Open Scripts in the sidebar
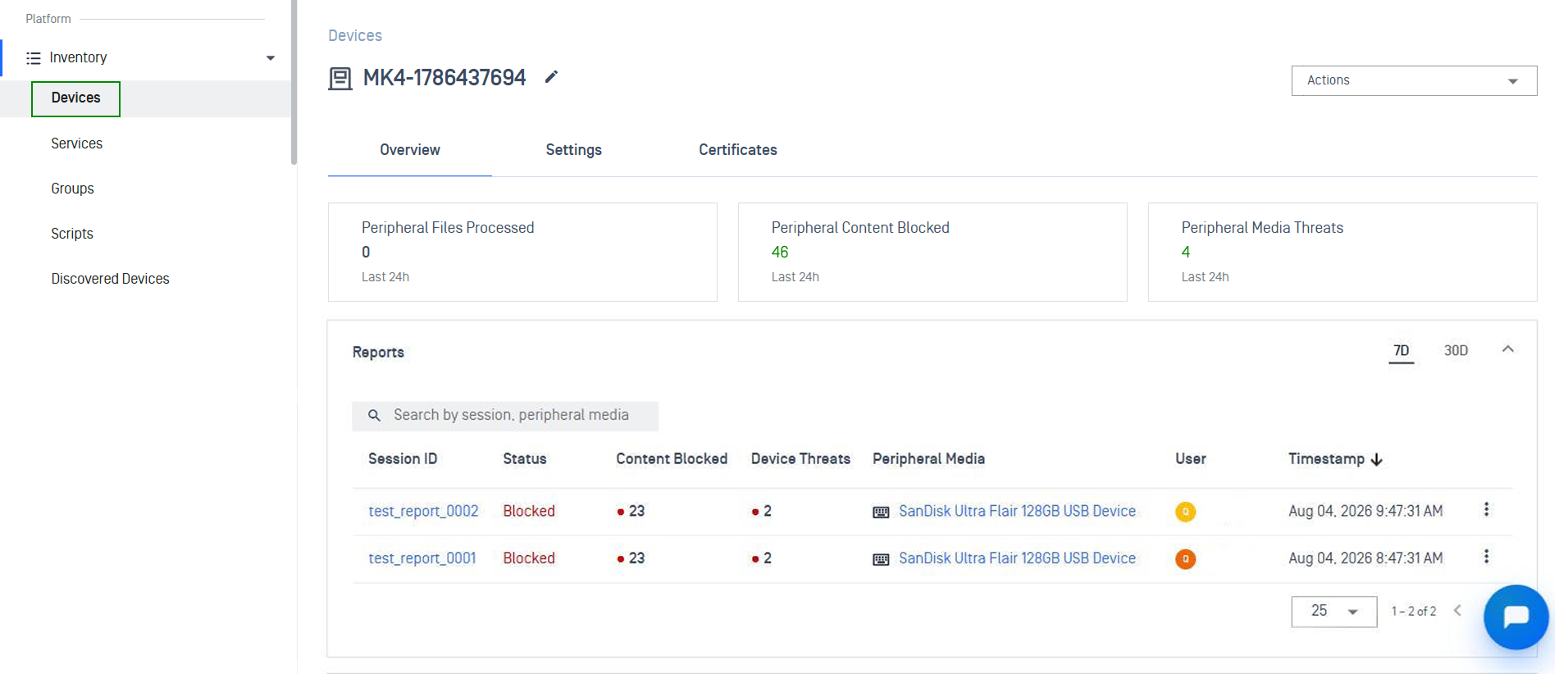This screenshot has height=674, width=1568. click(x=72, y=234)
